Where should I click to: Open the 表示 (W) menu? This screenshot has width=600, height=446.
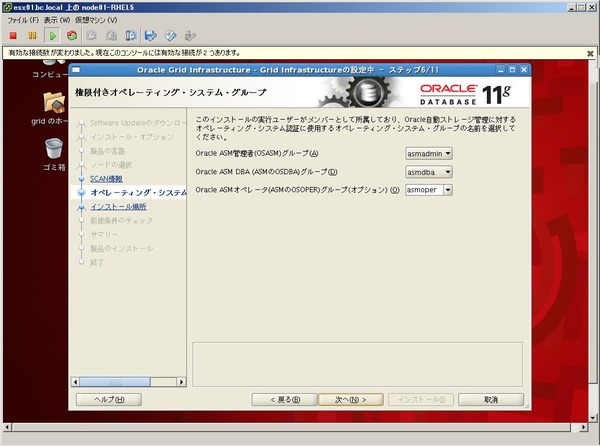[x=57, y=20]
